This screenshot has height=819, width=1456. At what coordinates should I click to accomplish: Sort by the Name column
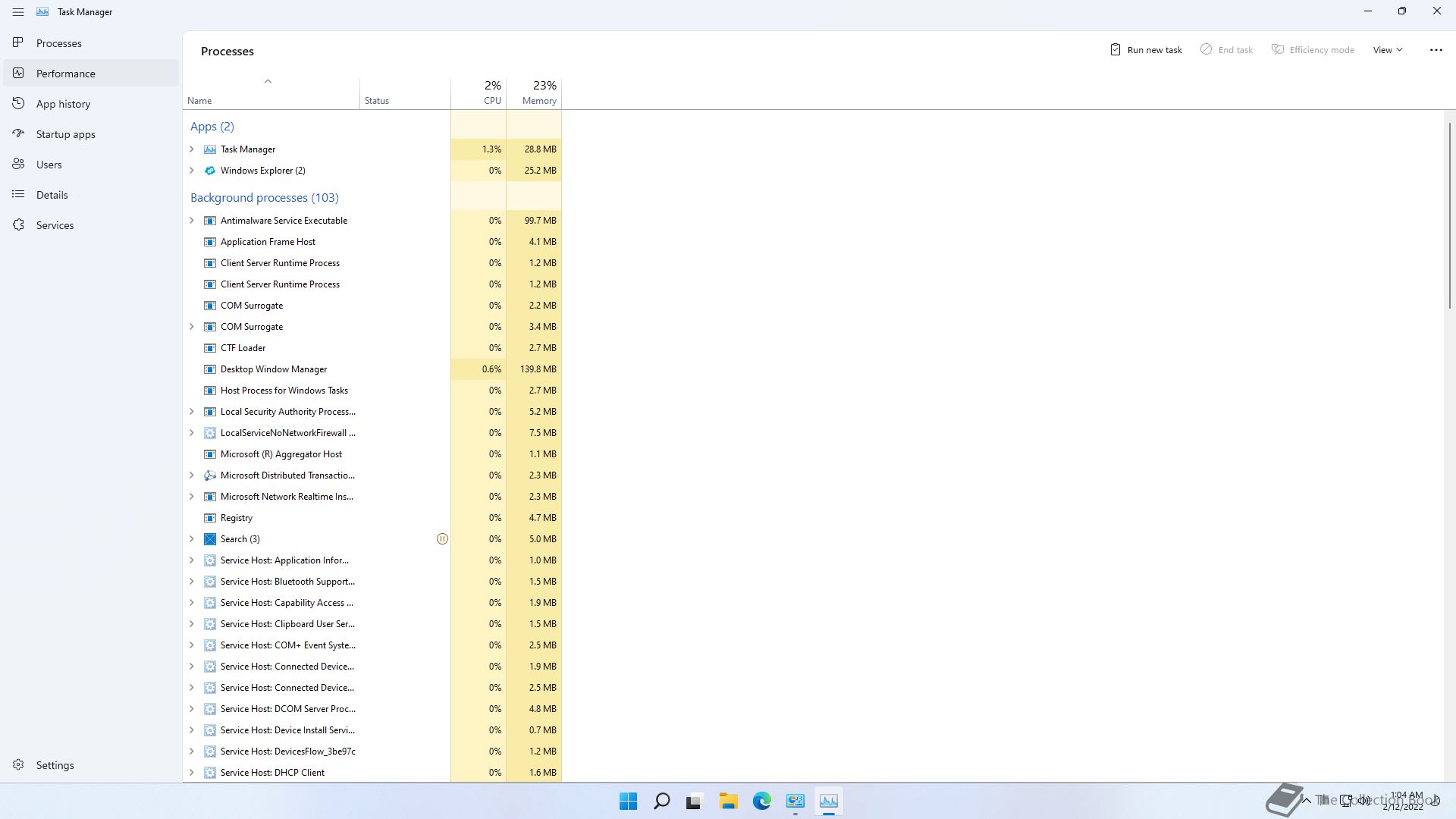[271, 93]
